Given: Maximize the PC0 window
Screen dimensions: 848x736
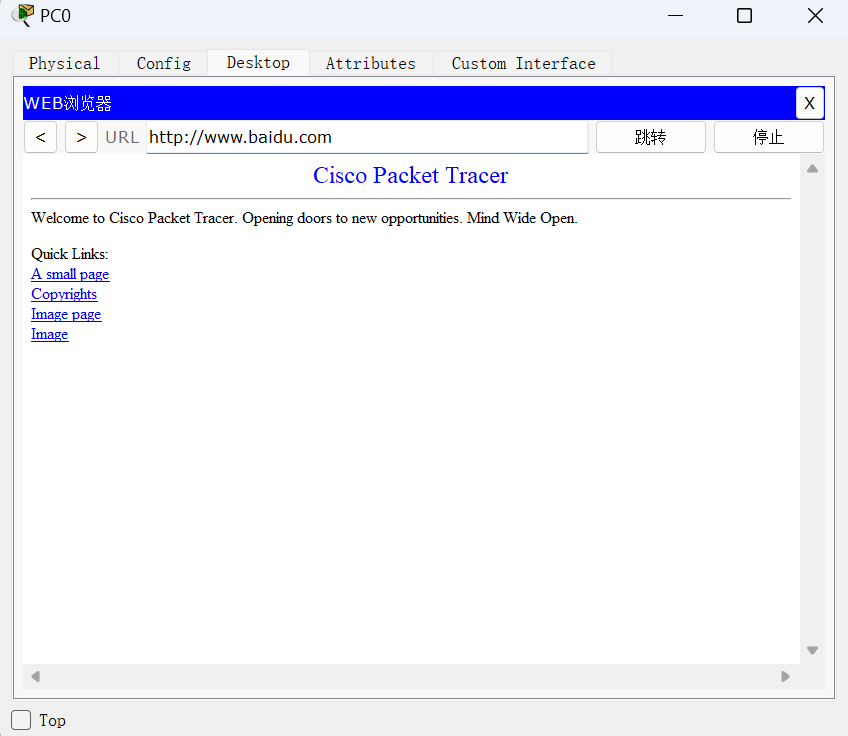Looking at the screenshot, I should pyautogui.click(x=744, y=16).
